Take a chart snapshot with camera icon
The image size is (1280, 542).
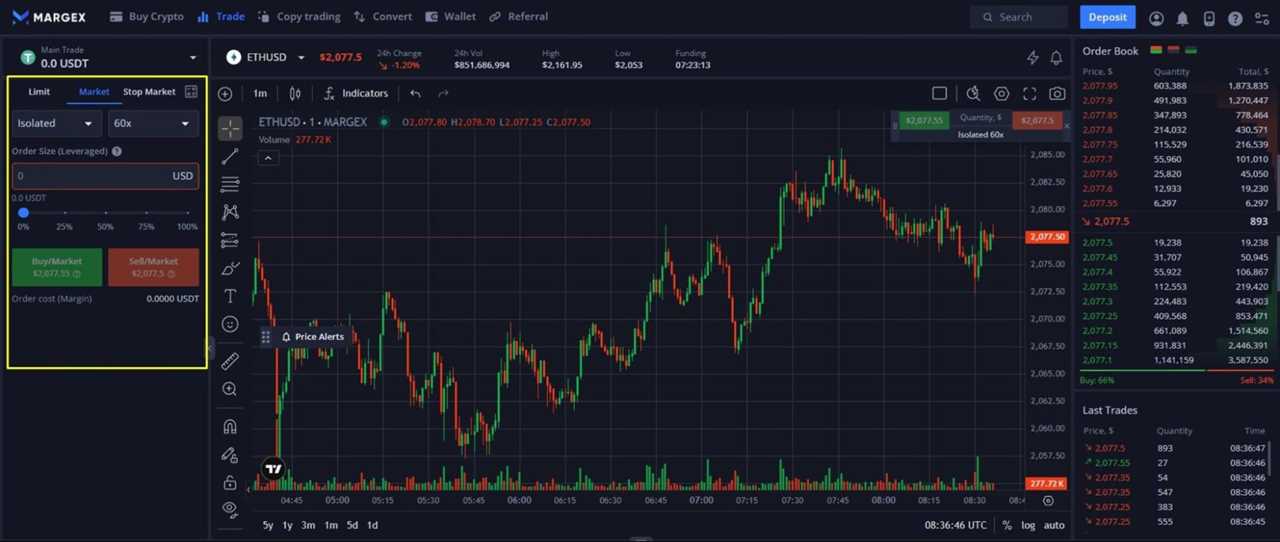pos(1057,93)
